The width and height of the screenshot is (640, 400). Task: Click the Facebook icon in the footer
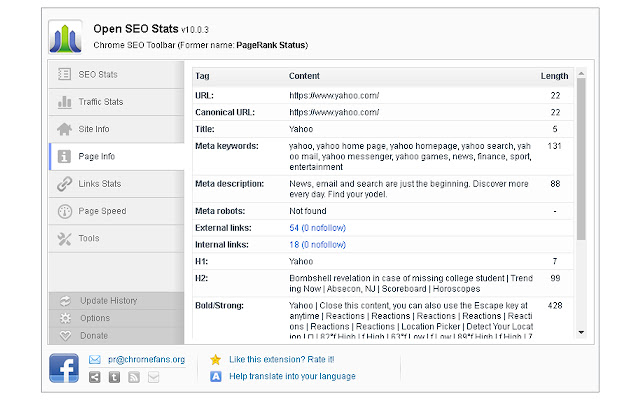point(64,368)
